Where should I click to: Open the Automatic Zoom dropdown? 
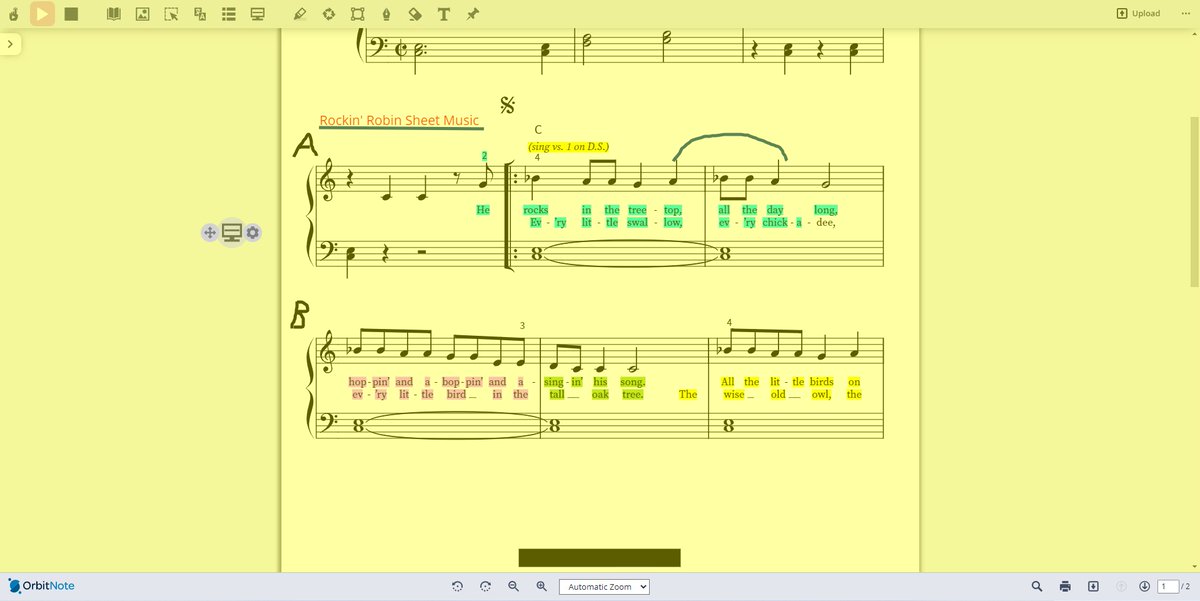pyautogui.click(x=604, y=586)
